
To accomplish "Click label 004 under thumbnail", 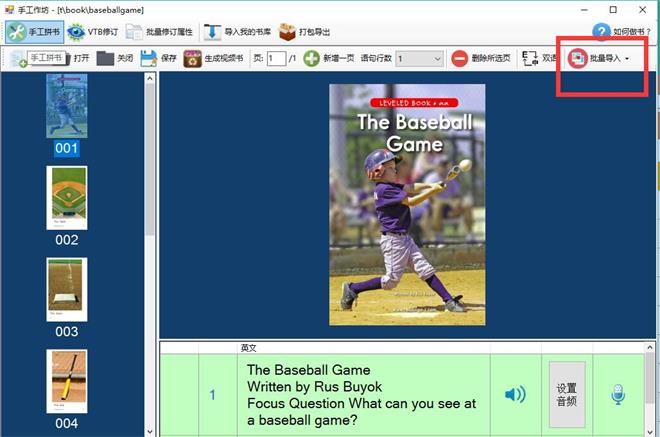I will (x=67, y=424).
